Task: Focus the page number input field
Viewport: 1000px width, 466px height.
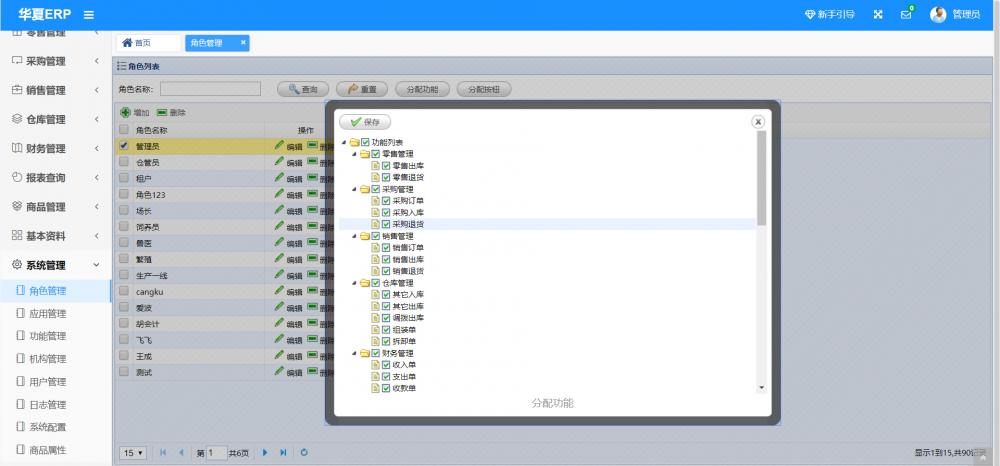Action: (217, 453)
